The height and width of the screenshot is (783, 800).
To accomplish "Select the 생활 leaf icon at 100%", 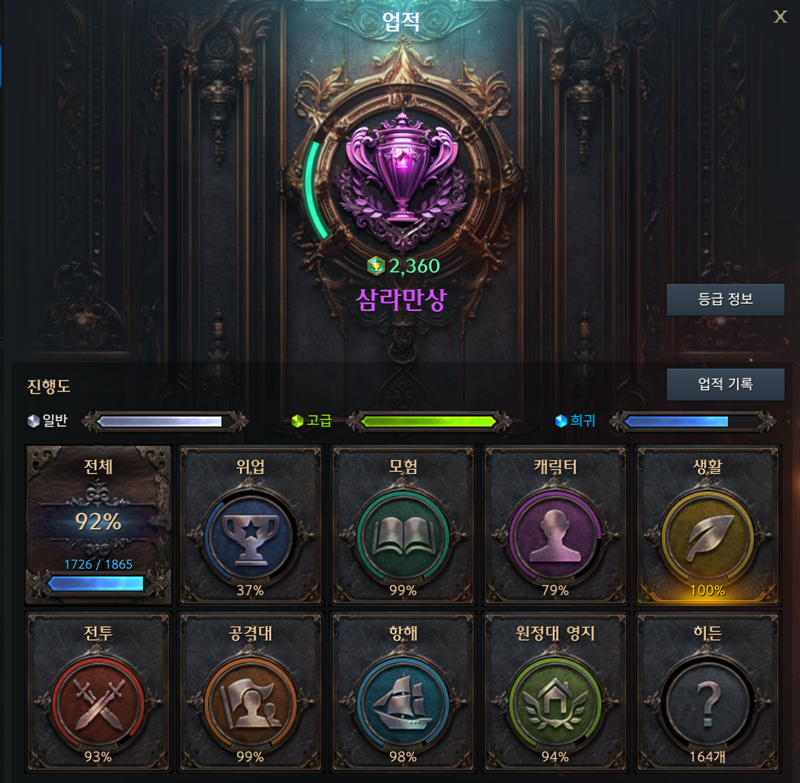I will [x=708, y=537].
